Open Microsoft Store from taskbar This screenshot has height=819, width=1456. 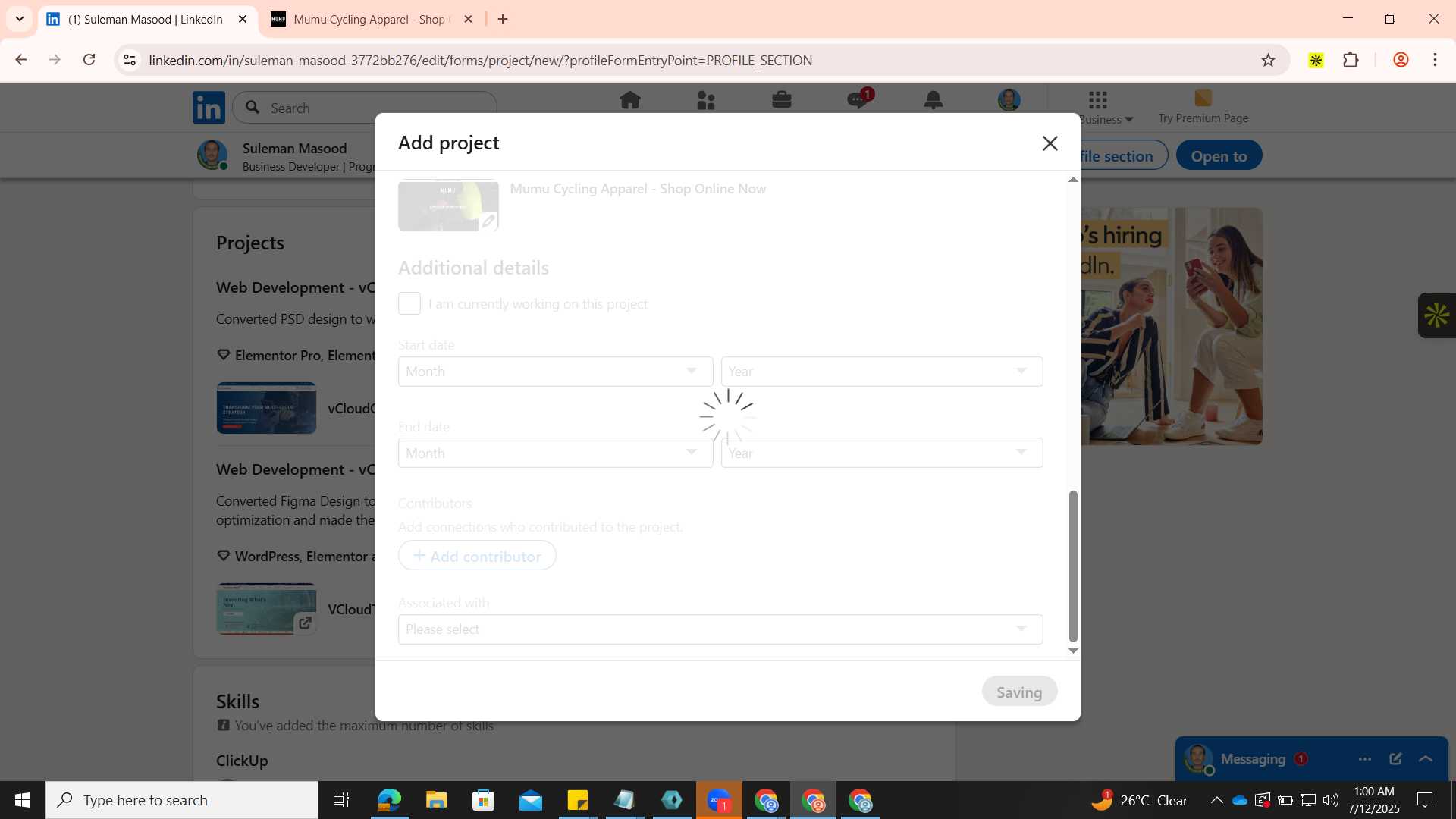[483, 800]
